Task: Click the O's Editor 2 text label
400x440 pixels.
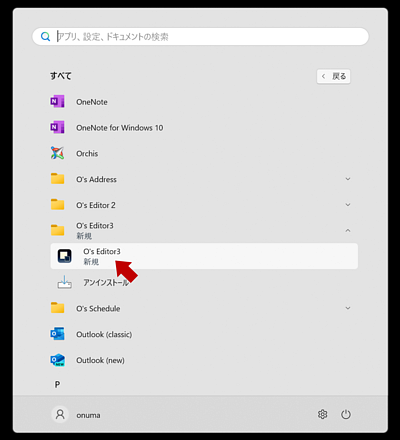Action: (x=96, y=205)
